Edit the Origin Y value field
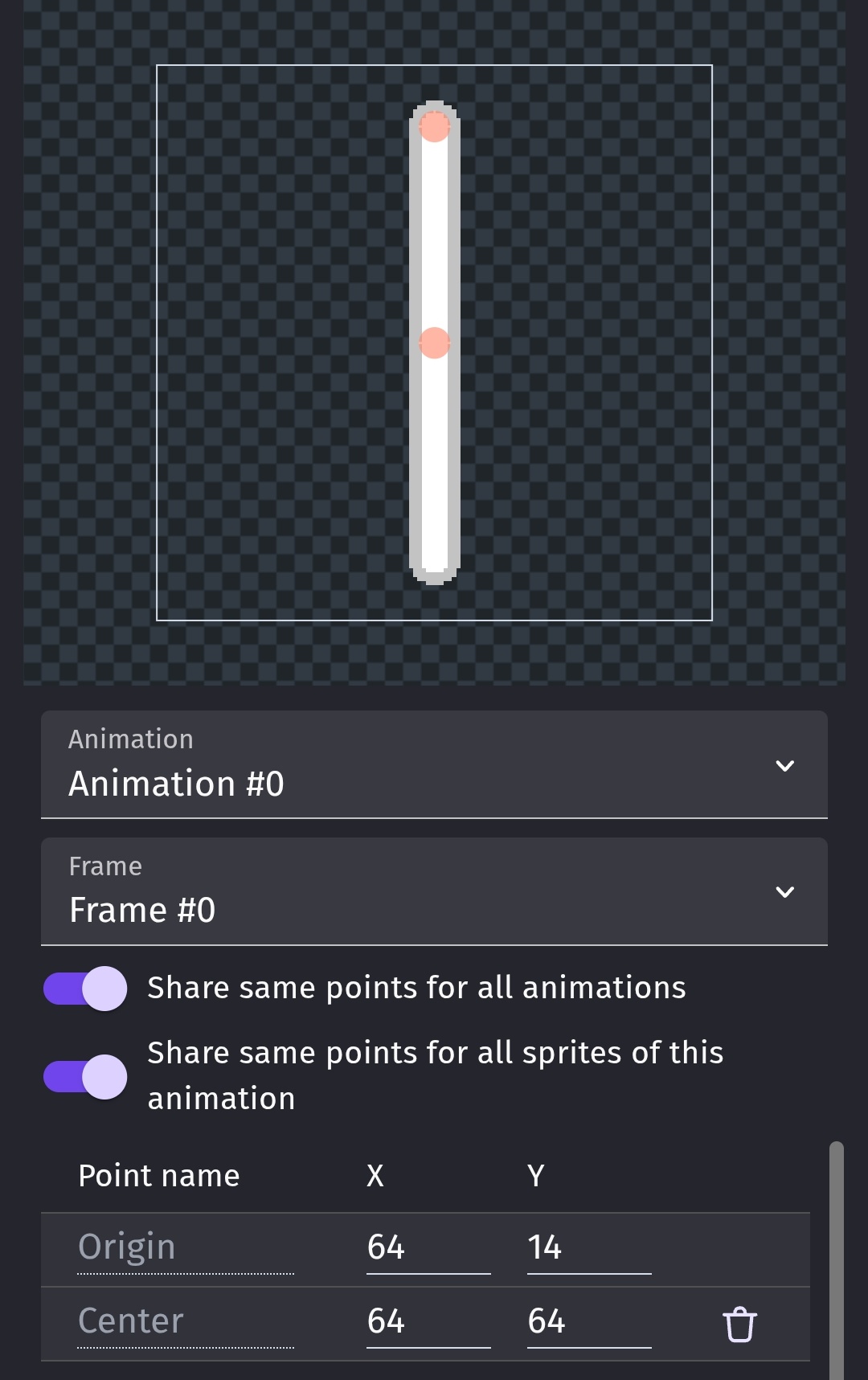 point(589,1248)
